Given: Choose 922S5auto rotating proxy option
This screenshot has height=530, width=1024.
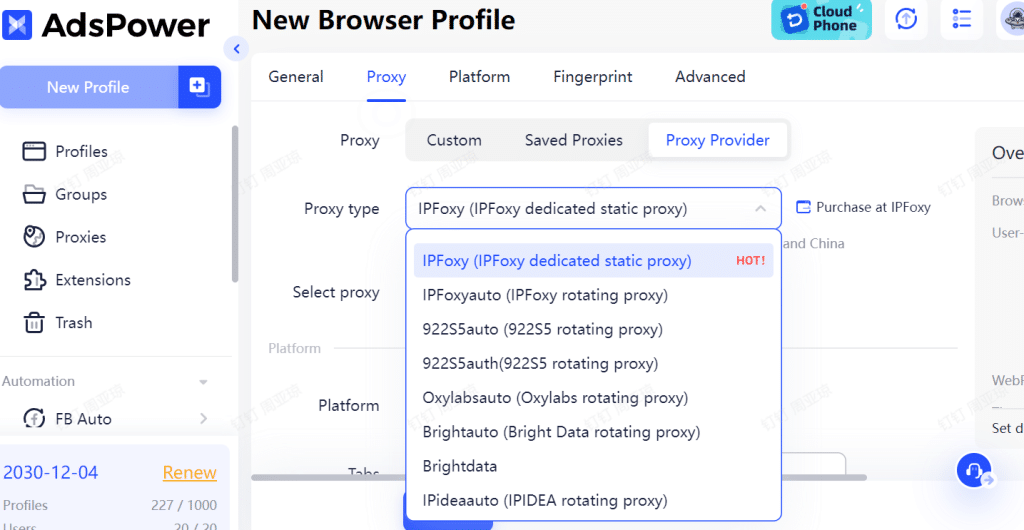Looking at the screenshot, I should [593, 330].
